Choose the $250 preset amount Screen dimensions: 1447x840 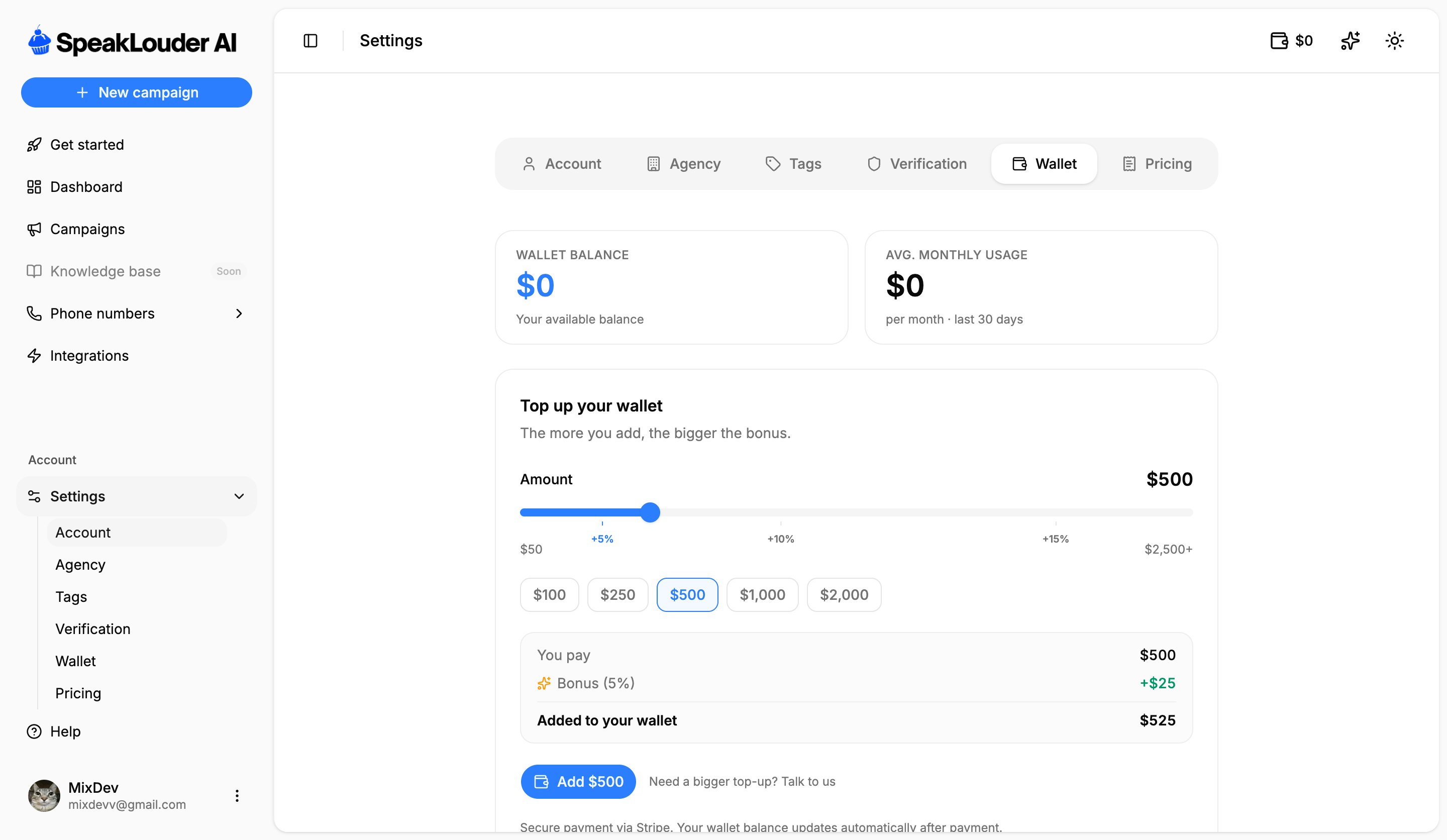618,595
